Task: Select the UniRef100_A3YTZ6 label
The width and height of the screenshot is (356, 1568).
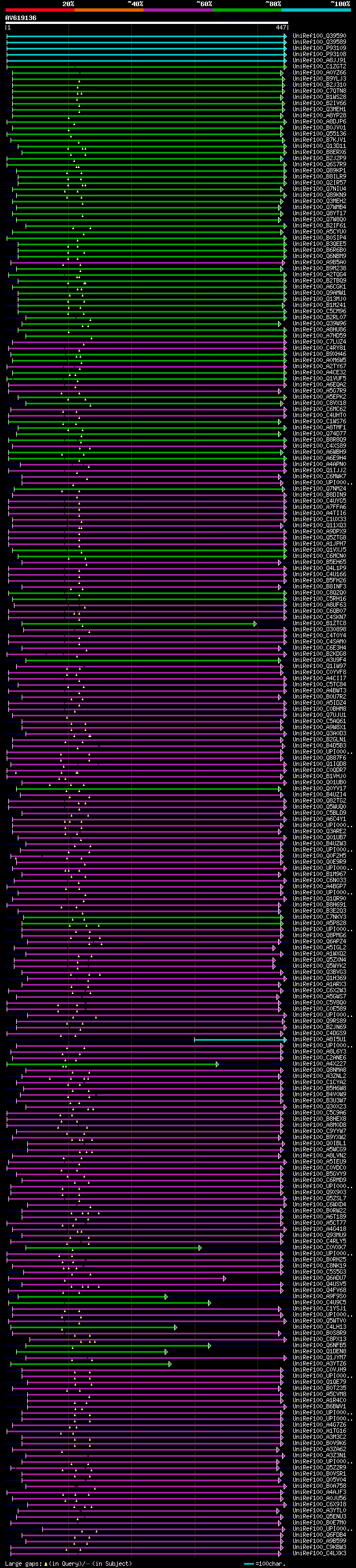Action: pos(319,1364)
